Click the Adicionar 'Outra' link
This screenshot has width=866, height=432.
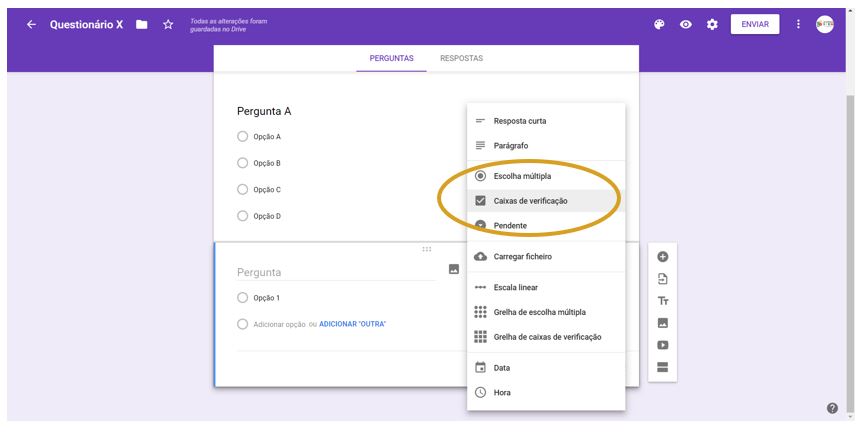352,324
